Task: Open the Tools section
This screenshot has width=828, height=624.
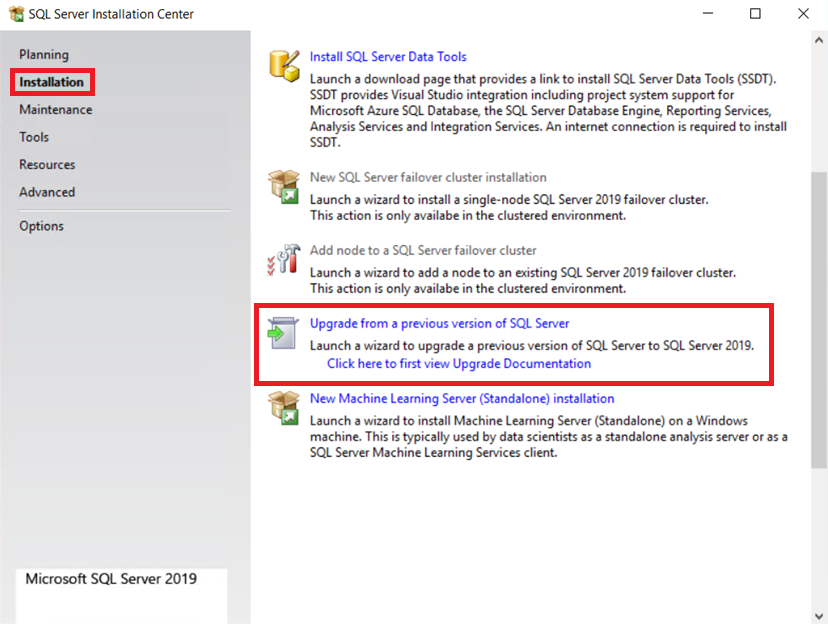Action: [x=34, y=137]
